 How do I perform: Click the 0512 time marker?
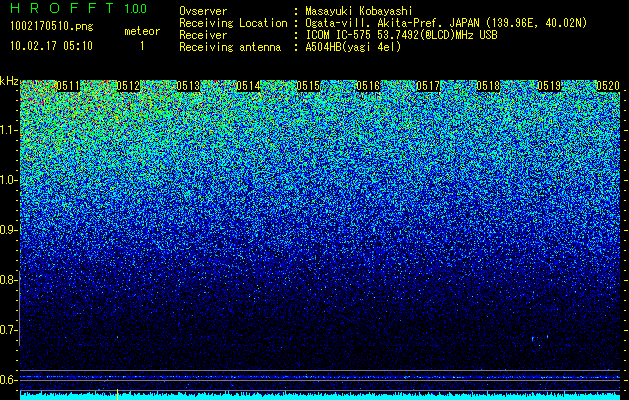(x=128, y=86)
